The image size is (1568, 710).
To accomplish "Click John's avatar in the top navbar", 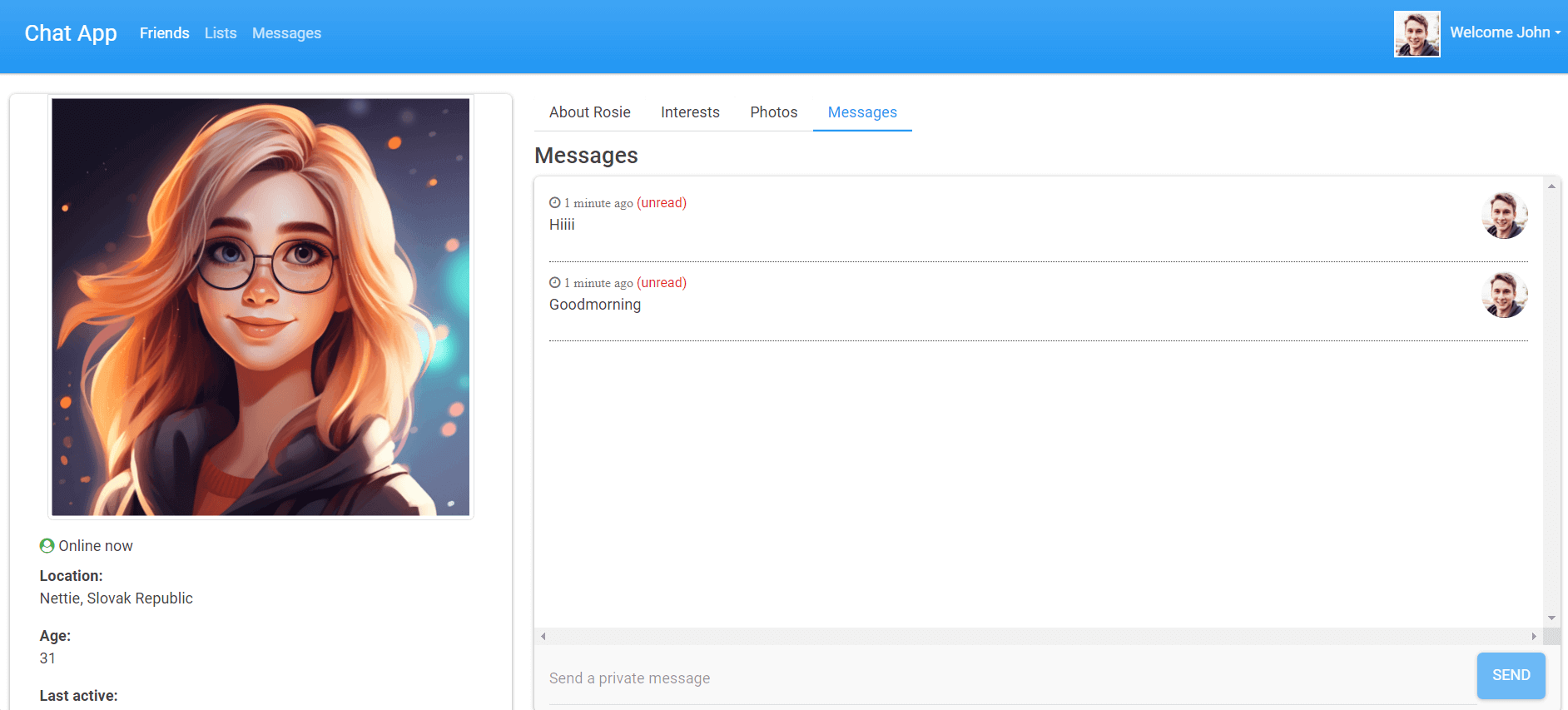I will [1417, 34].
